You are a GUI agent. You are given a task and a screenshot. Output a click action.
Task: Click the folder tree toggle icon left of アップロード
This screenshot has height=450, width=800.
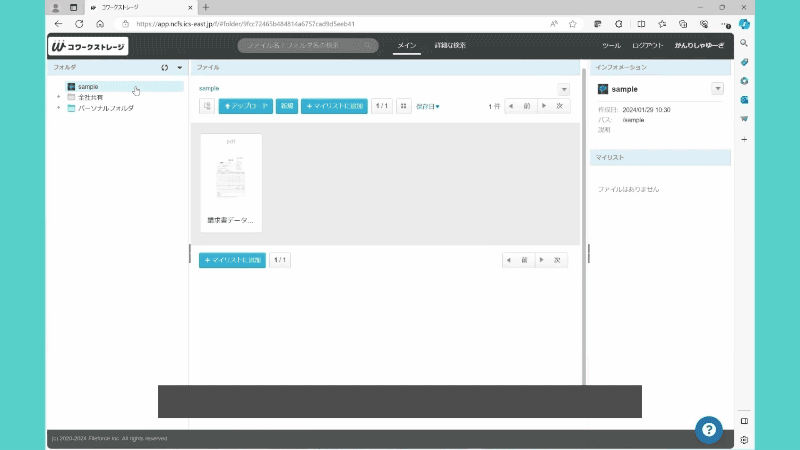coord(207,106)
